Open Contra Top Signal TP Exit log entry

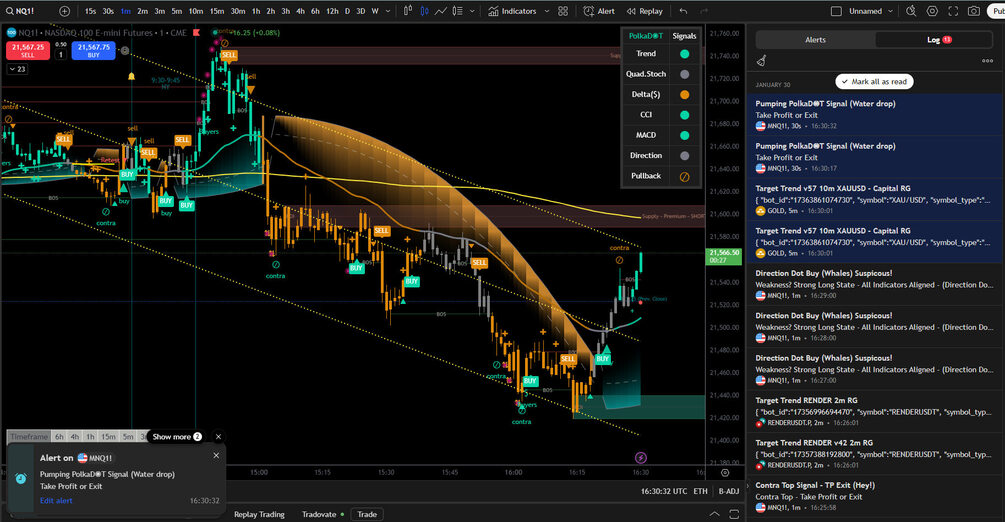[875, 496]
